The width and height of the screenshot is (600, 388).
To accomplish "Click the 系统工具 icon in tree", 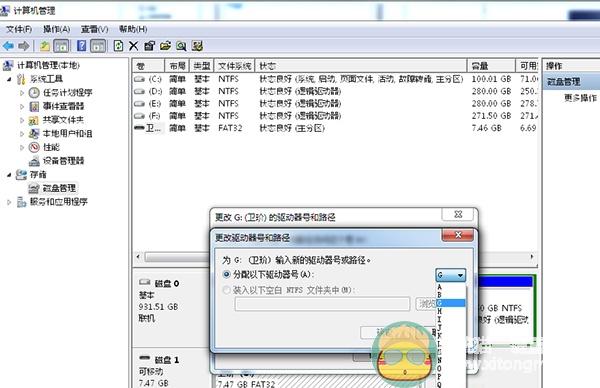I will coord(21,79).
